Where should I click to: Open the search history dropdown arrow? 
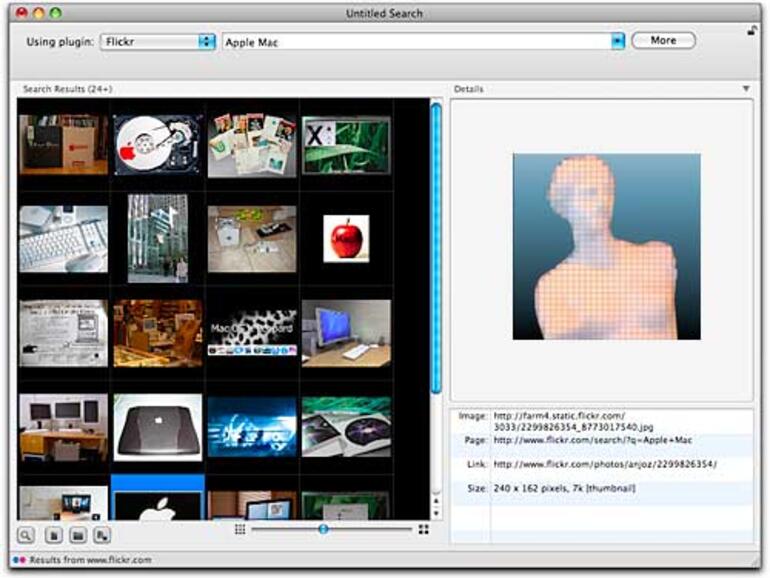pos(618,41)
